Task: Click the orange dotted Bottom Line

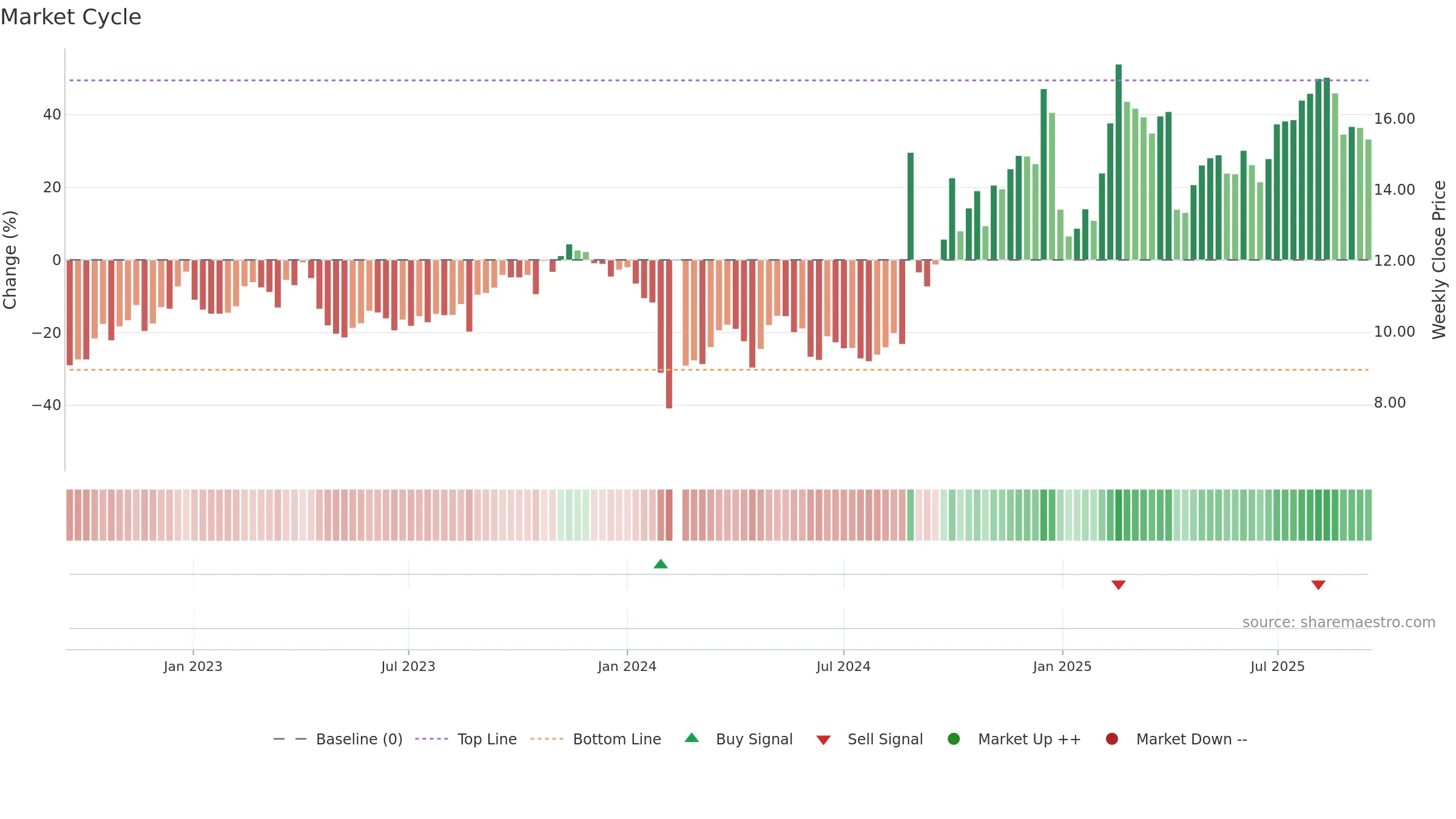Action: [719, 369]
